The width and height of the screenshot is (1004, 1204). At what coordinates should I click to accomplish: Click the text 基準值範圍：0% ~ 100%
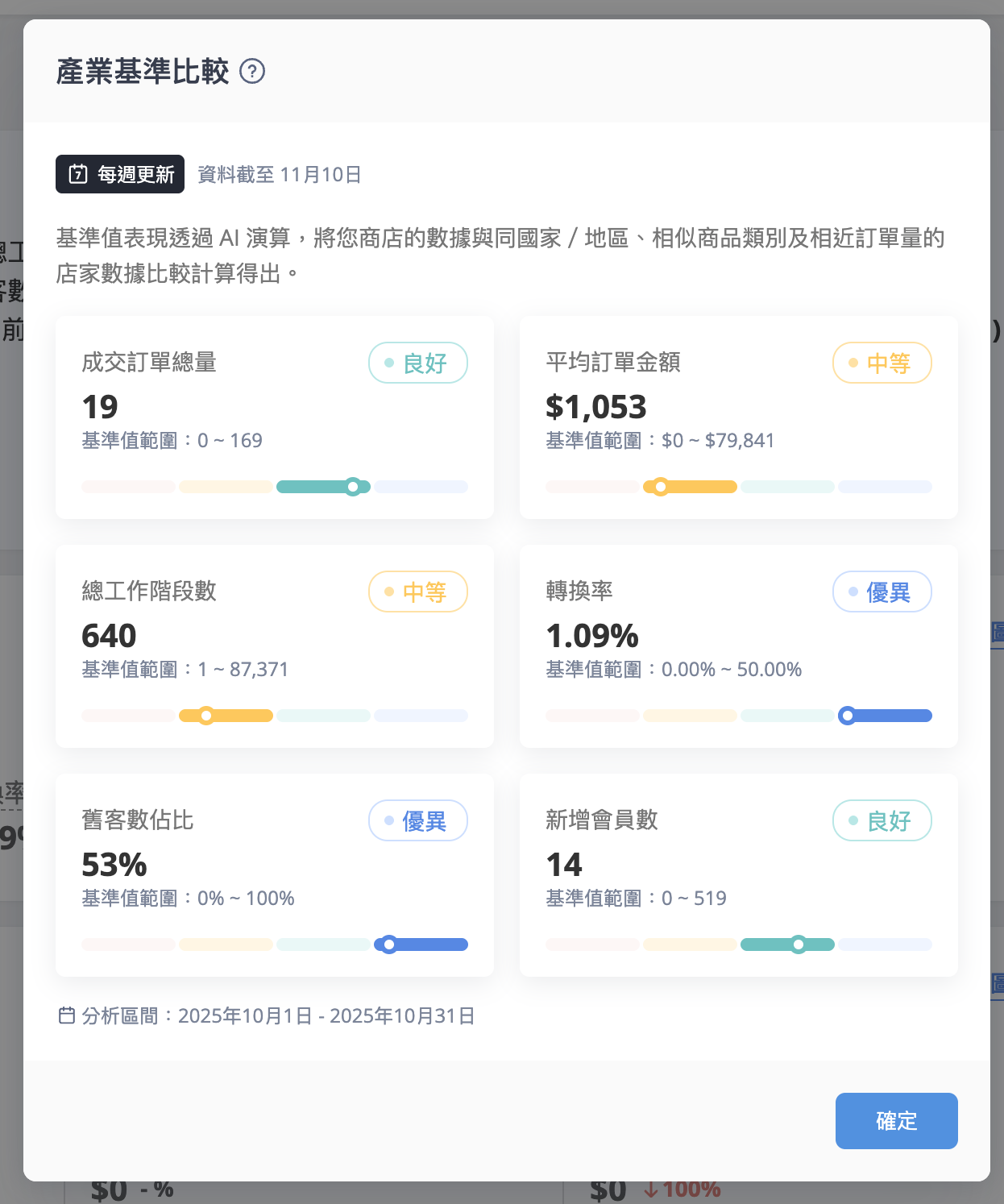188,899
